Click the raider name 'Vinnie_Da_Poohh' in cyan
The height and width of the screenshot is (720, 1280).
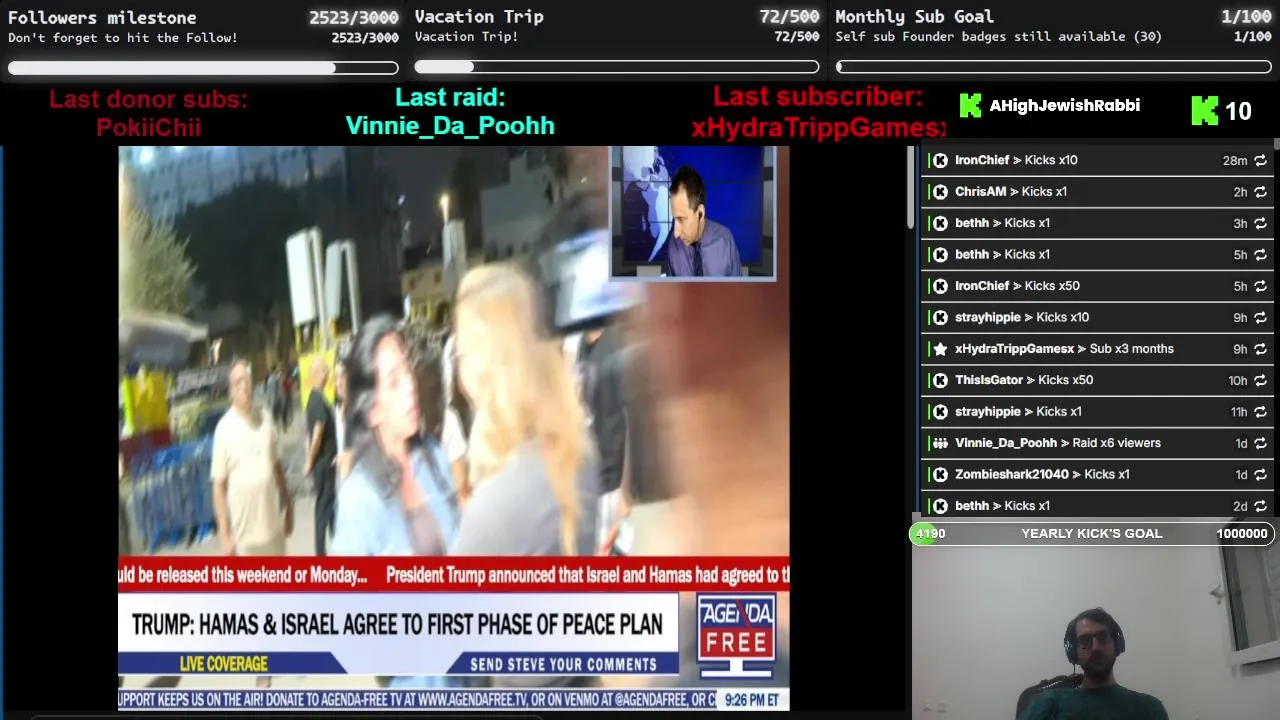(450, 126)
